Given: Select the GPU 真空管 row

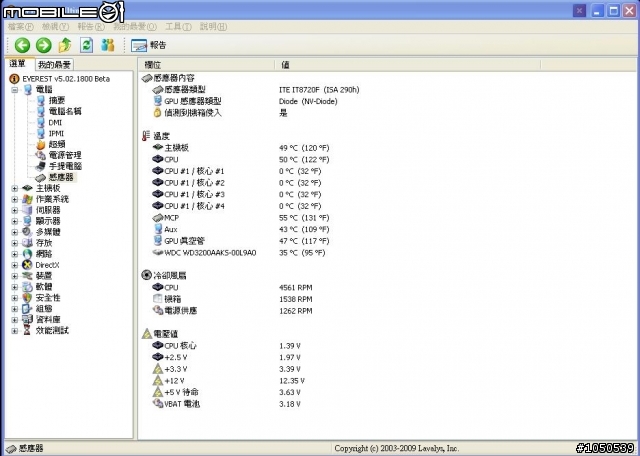Looking at the screenshot, I should [x=241, y=241].
